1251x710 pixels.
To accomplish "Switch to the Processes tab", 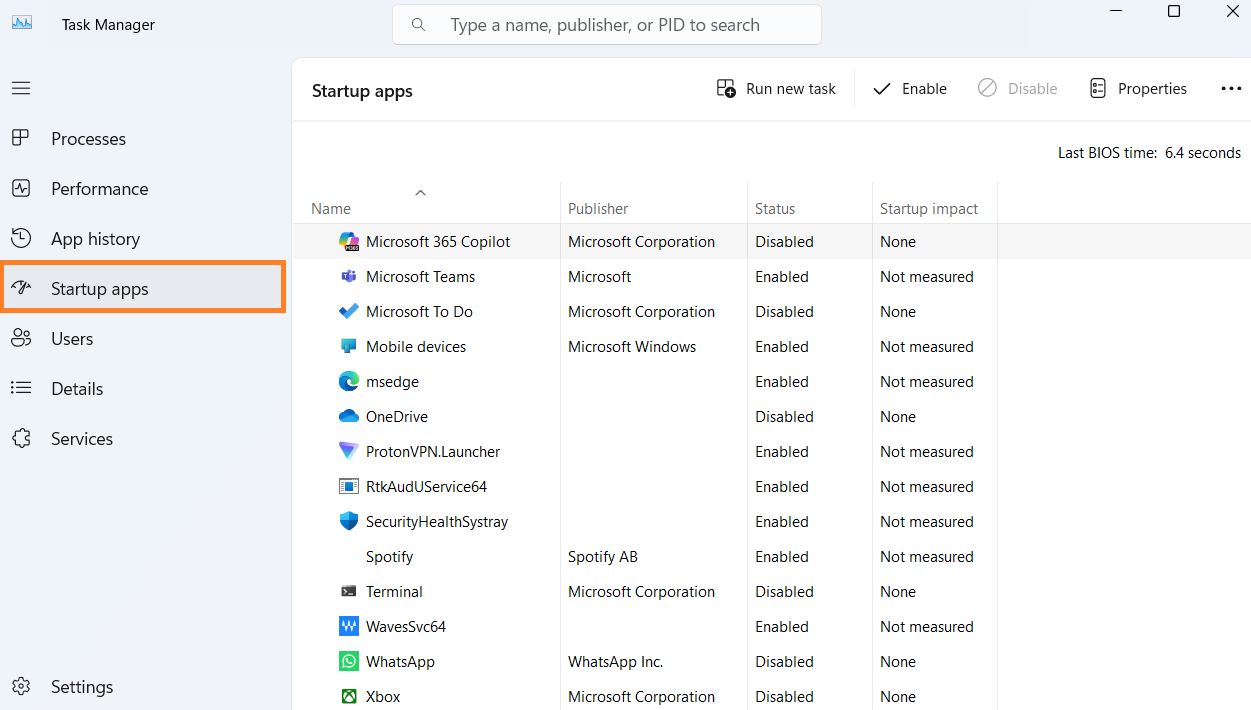I will coord(88,139).
